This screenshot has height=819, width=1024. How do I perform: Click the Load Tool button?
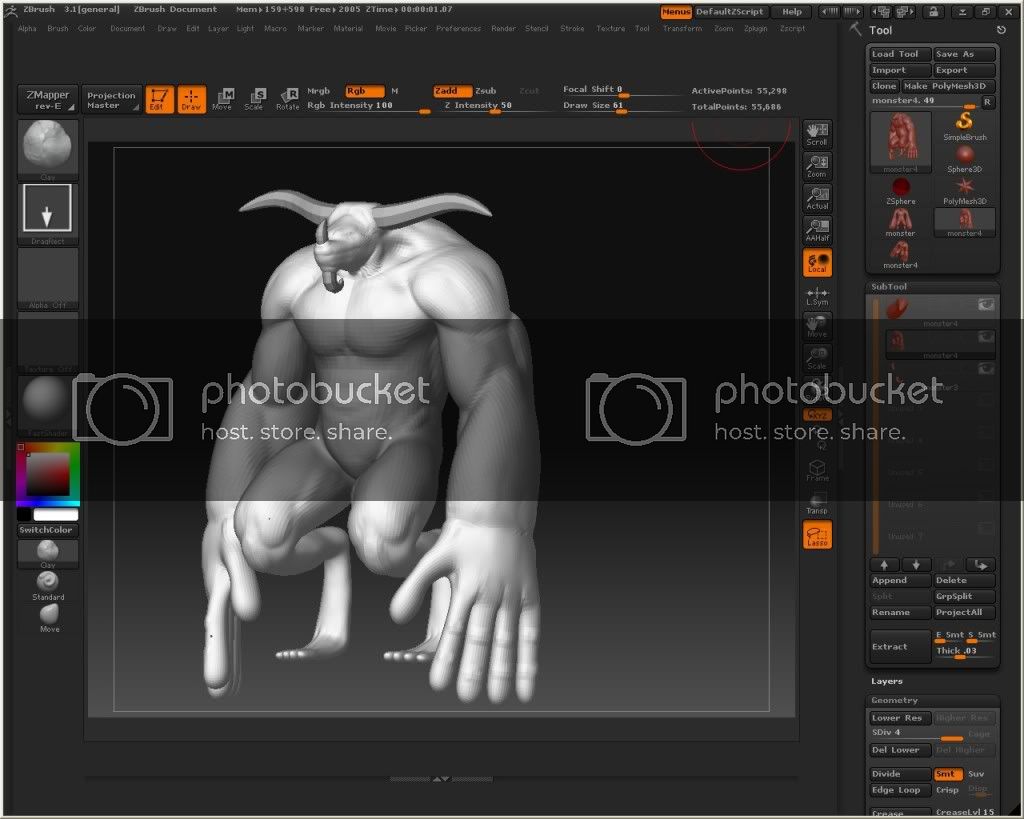(901, 54)
